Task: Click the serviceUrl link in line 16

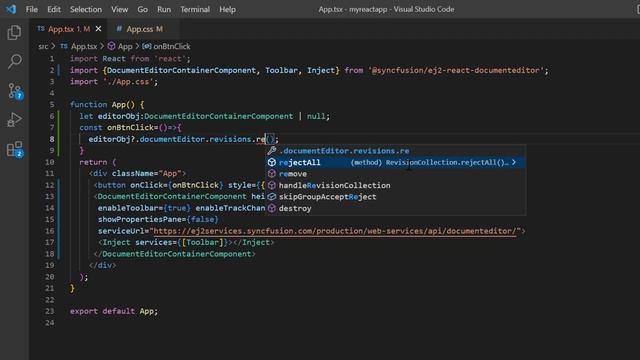Action: click(x=335, y=231)
